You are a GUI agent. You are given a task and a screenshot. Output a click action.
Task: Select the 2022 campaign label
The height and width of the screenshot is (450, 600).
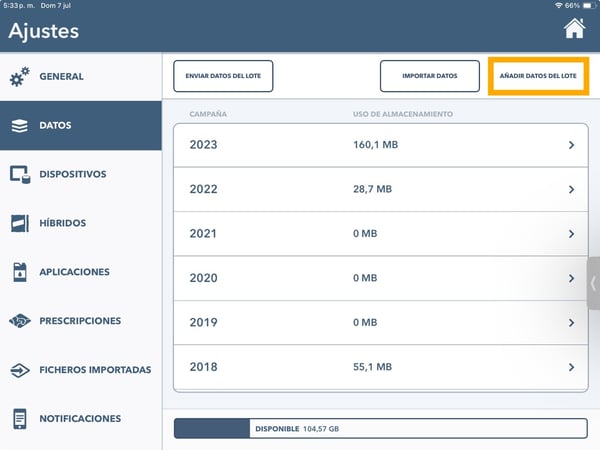tap(203, 189)
